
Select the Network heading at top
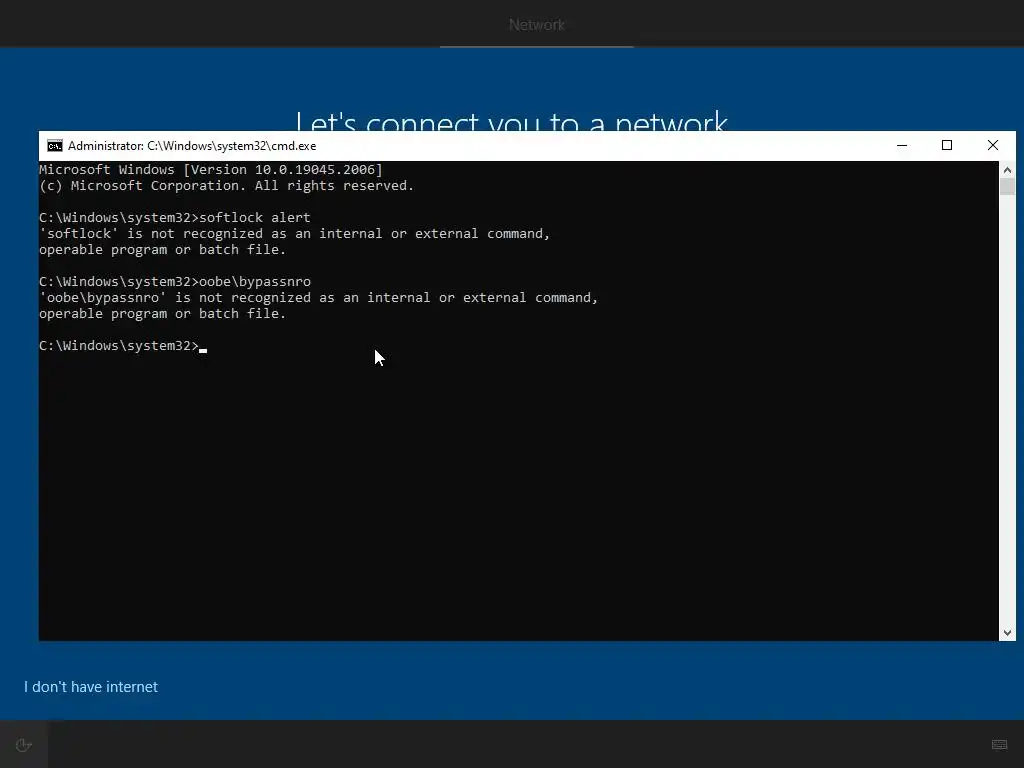click(537, 25)
